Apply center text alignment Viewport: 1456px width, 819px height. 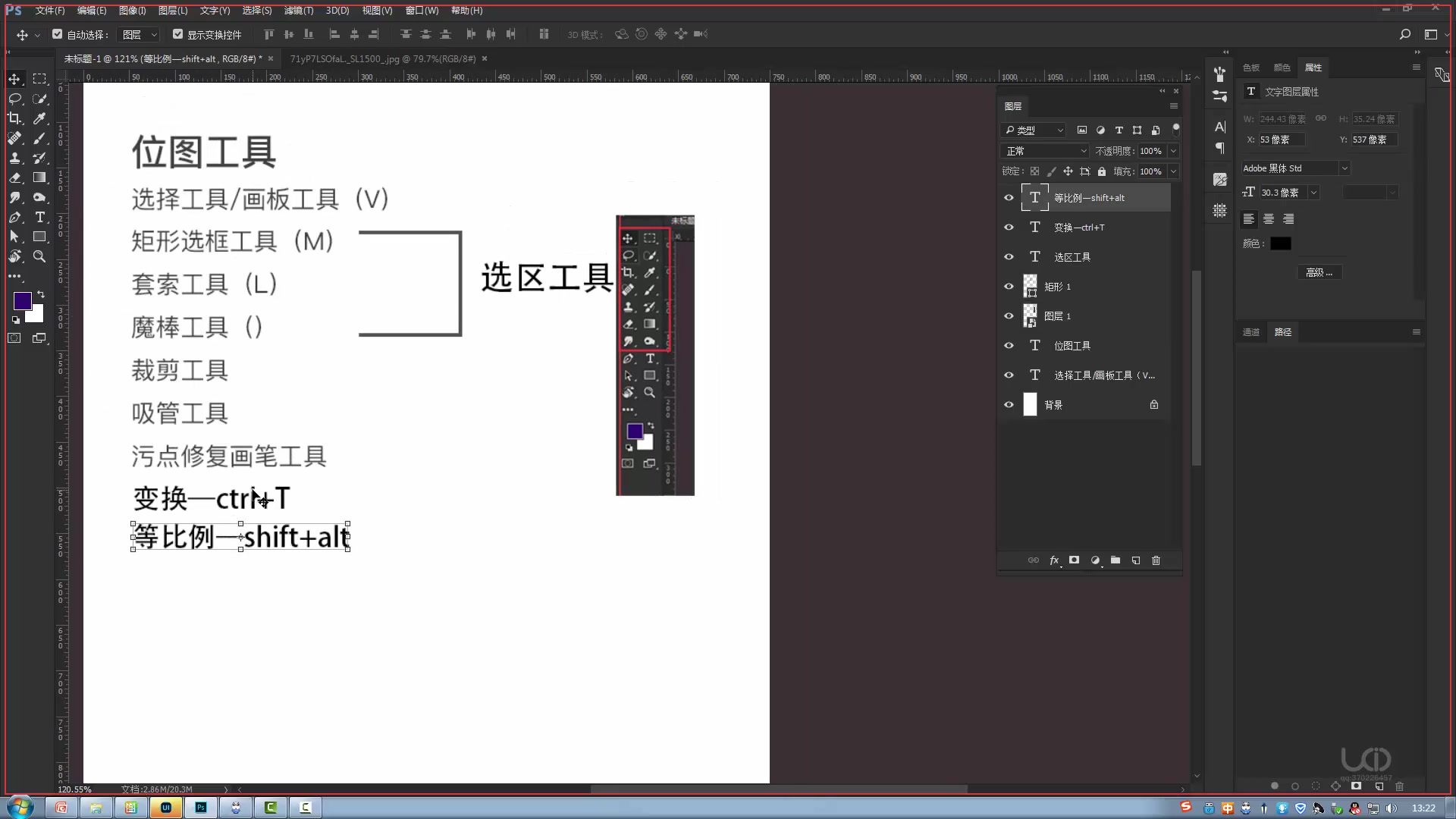tap(1269, 219)
